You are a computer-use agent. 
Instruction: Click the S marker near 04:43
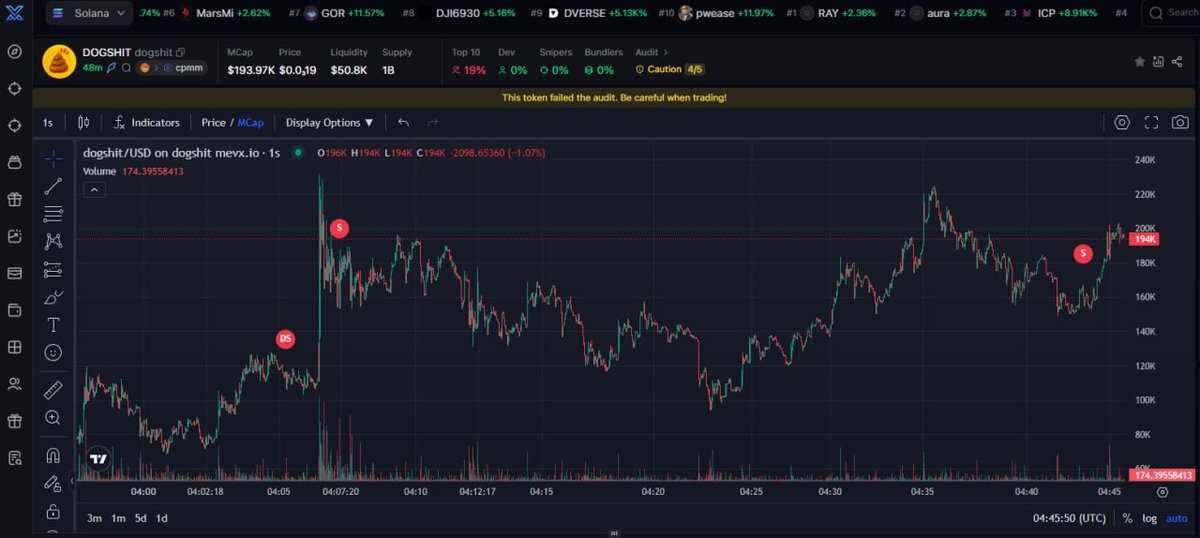coord(1083,254)
